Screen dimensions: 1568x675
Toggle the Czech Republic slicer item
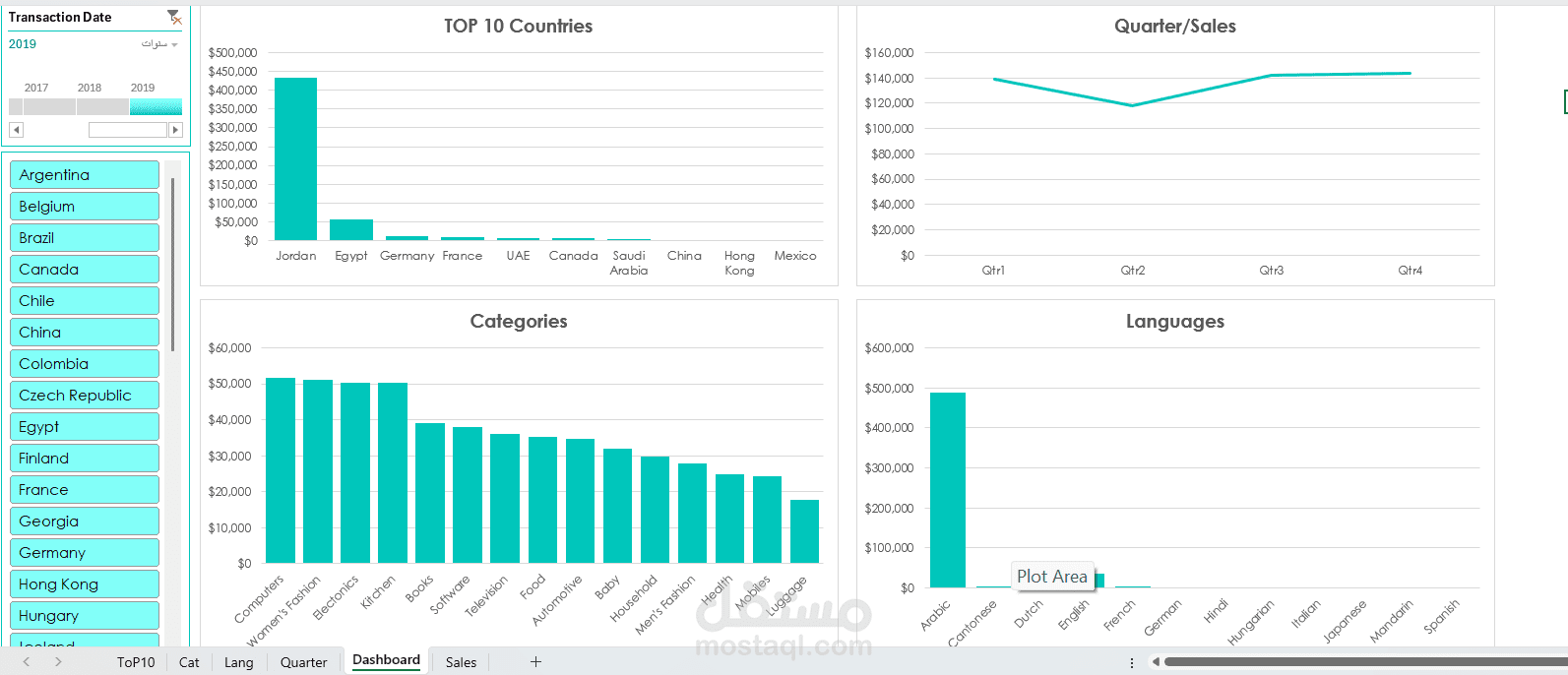pos(85,396)
